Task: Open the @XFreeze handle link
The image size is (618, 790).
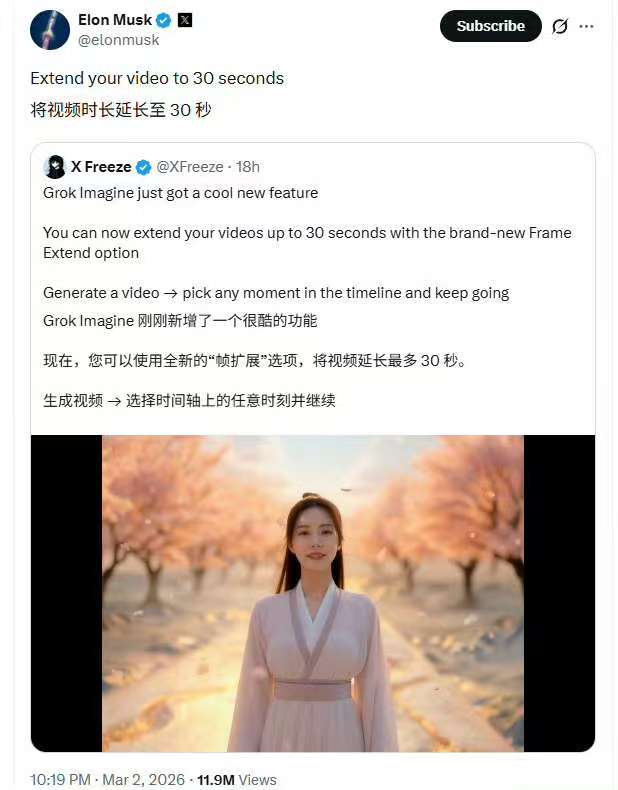Action: pyautogui.click(x=190, y=167)
